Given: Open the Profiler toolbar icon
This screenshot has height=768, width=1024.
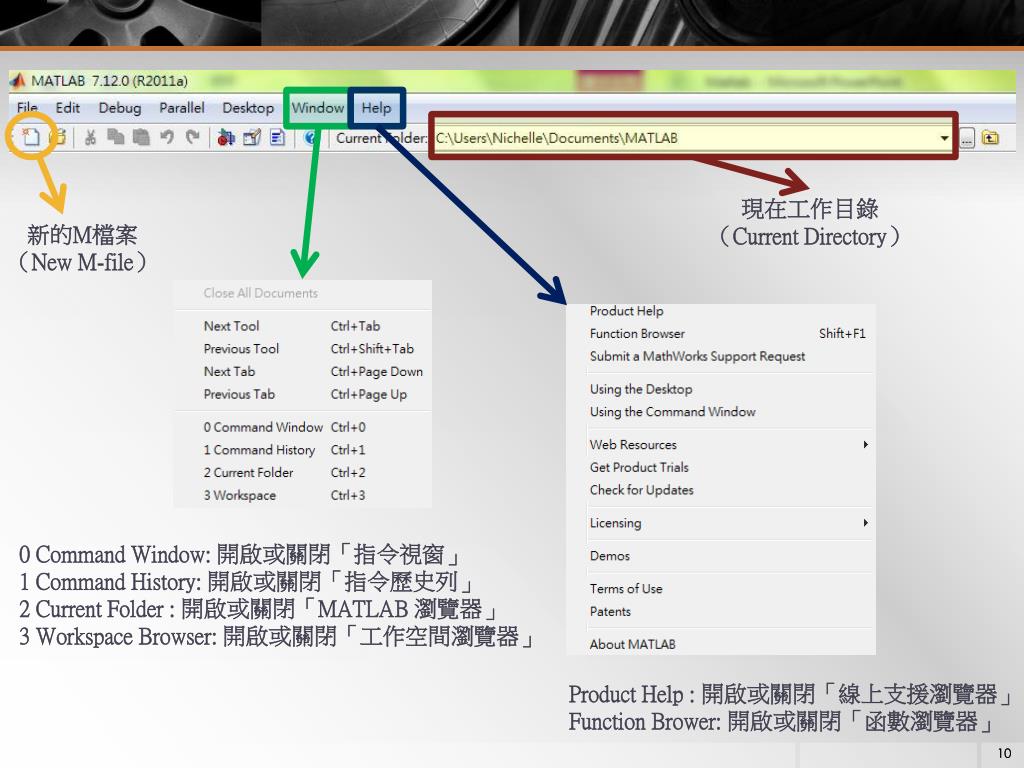Looking at the screenshot, I should pos(278,137).
